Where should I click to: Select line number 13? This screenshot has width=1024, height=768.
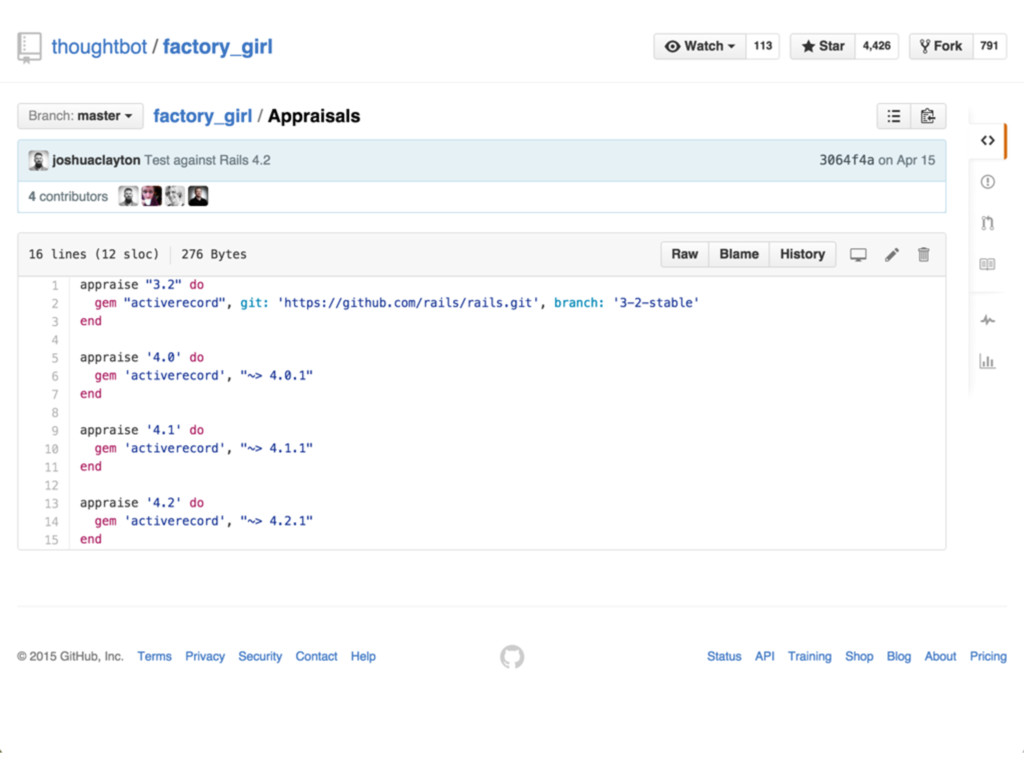52,504
